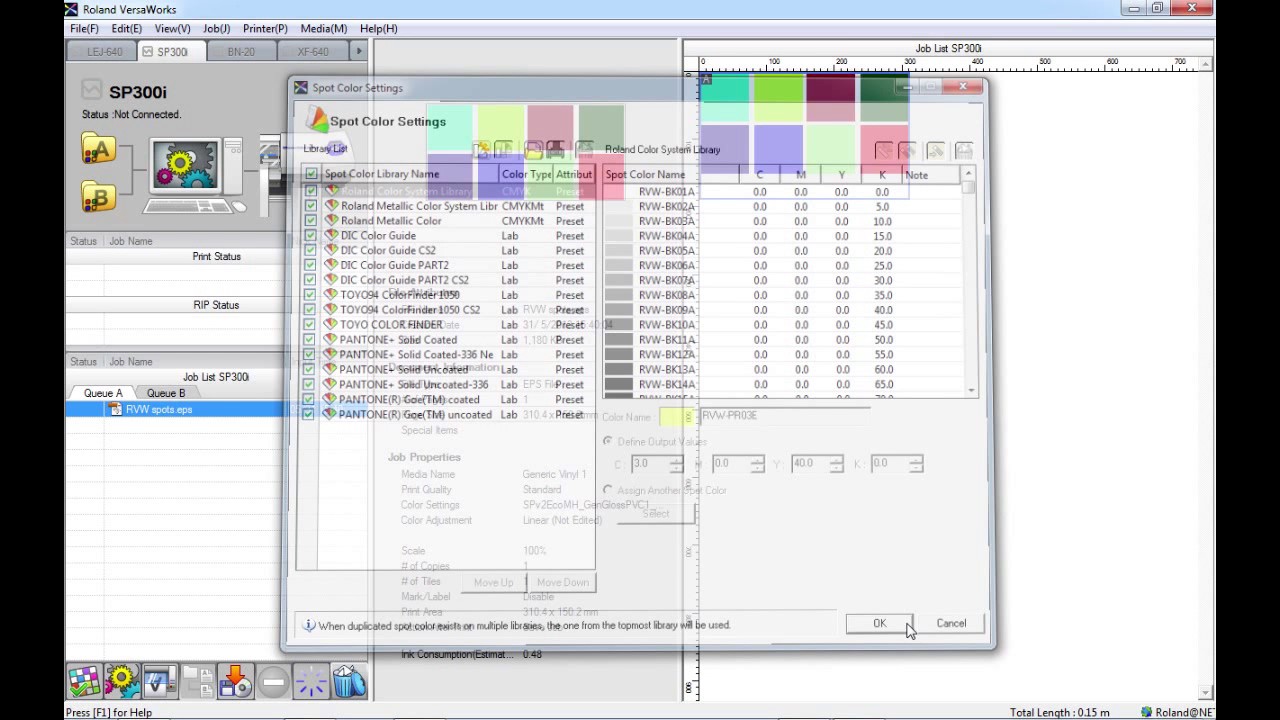Click the Move Down button
The height and width of the screenshot is (720, 1280).
pos(562,582)
